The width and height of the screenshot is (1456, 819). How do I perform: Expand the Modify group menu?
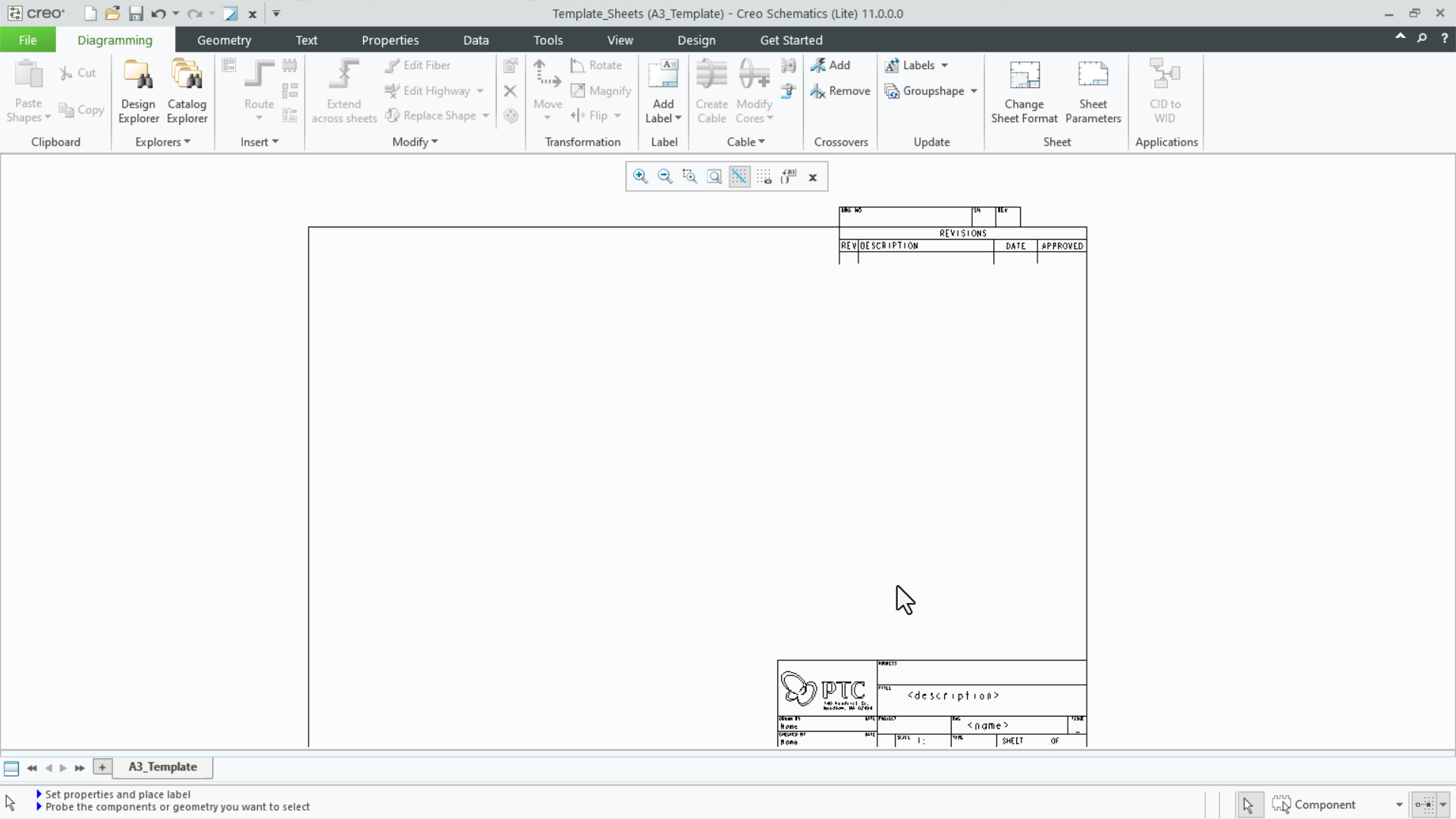click(415, 142)
